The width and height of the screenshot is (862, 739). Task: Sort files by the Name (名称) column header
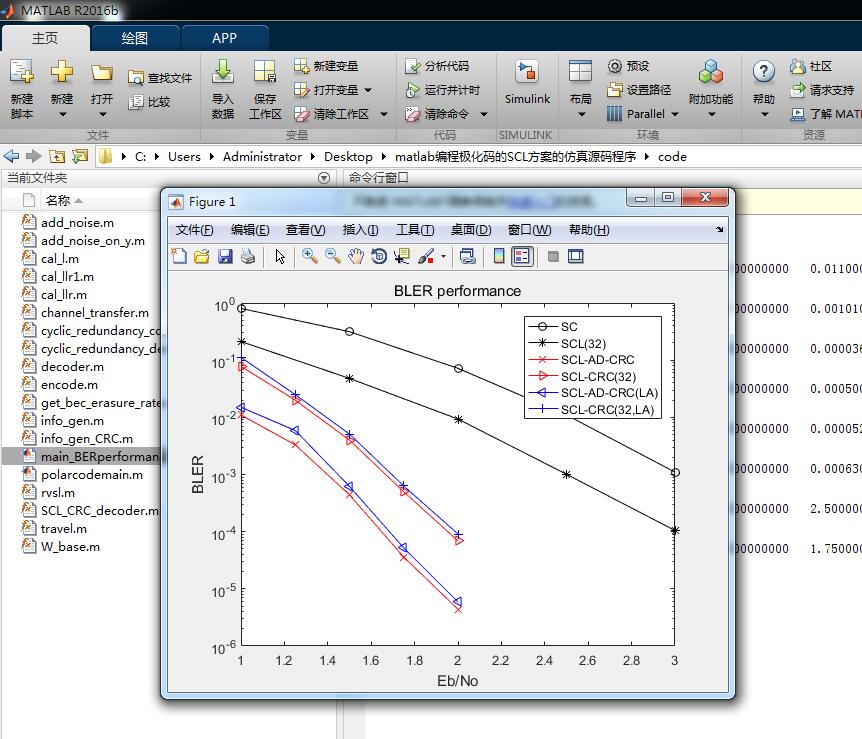tap(58, 201)
